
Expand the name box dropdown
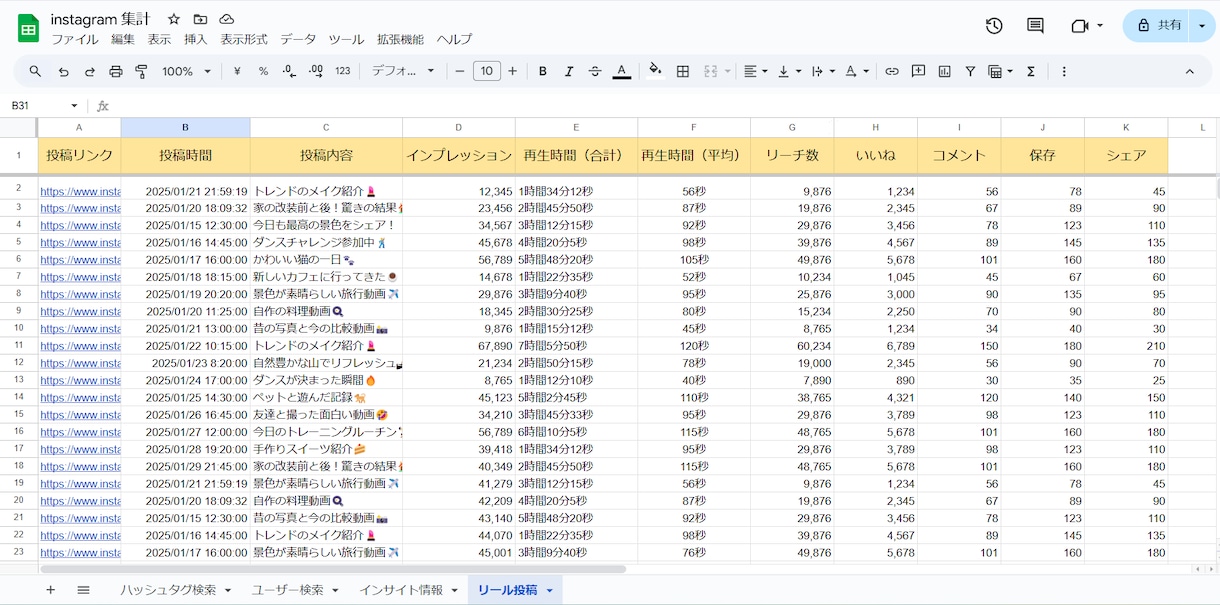[74, 106]
